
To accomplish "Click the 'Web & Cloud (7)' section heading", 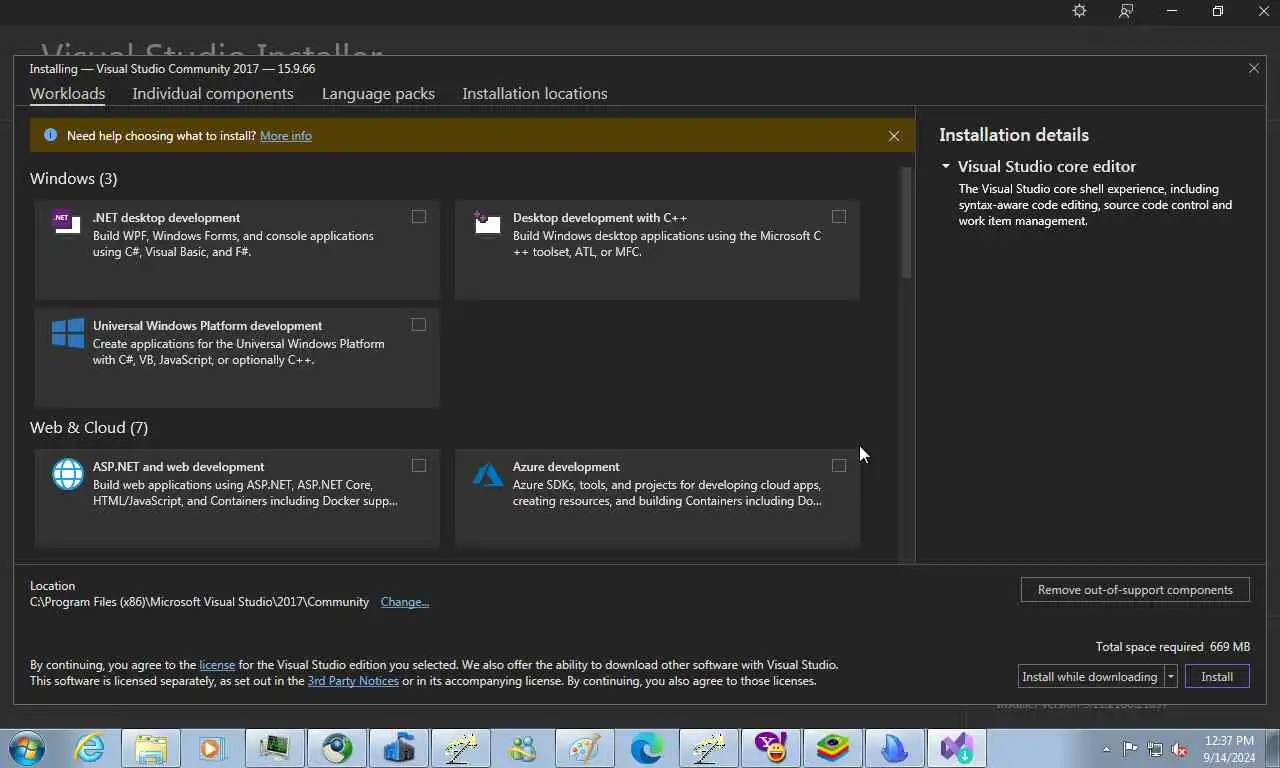I will (89, 428).
